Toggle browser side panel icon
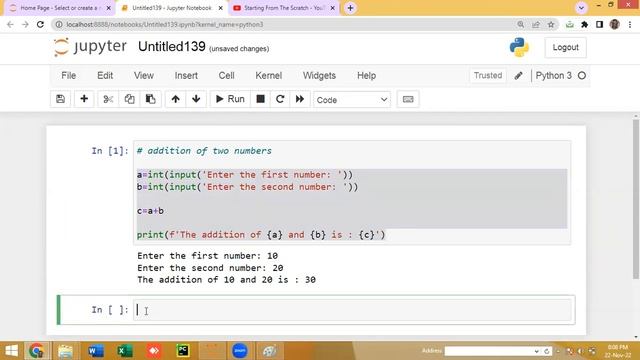The width and height of the screenshot is (640, 360). (x=599, y=24)
